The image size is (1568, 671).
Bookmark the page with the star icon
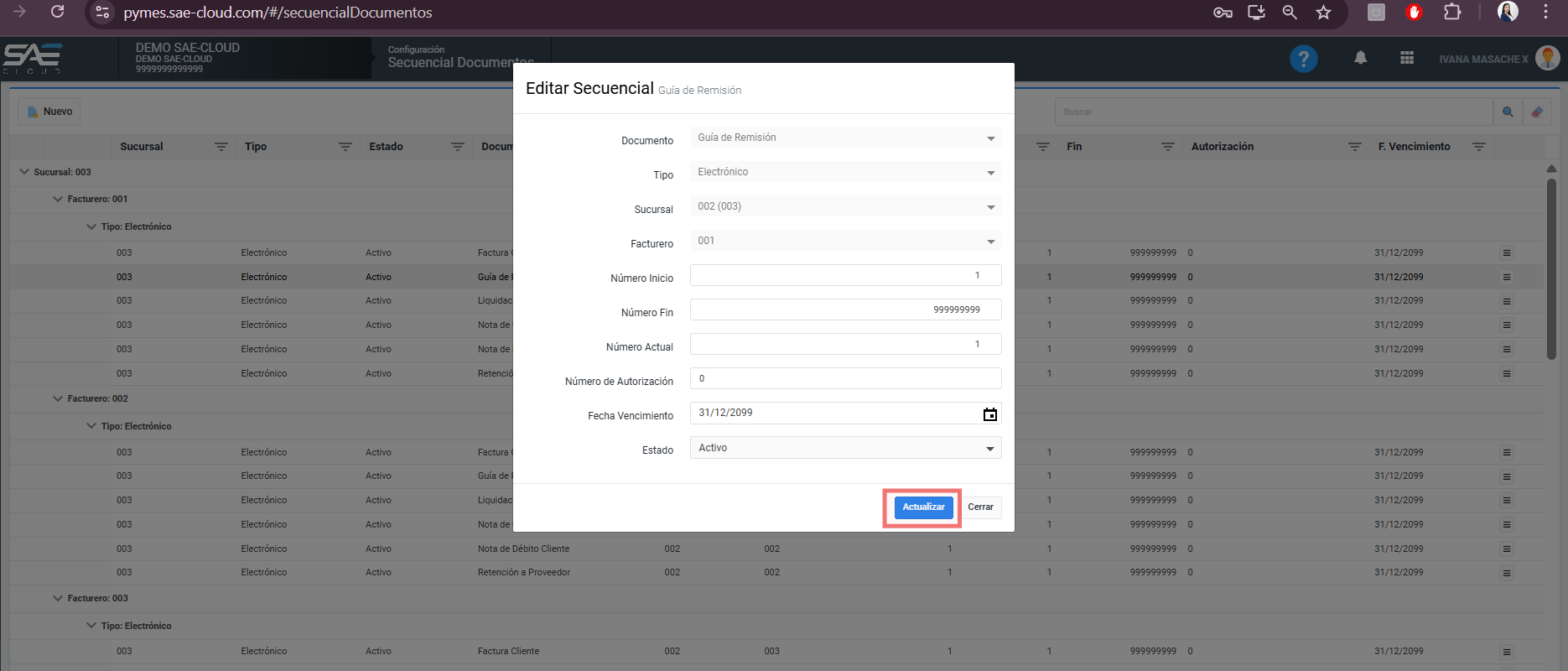[1323, 13]
